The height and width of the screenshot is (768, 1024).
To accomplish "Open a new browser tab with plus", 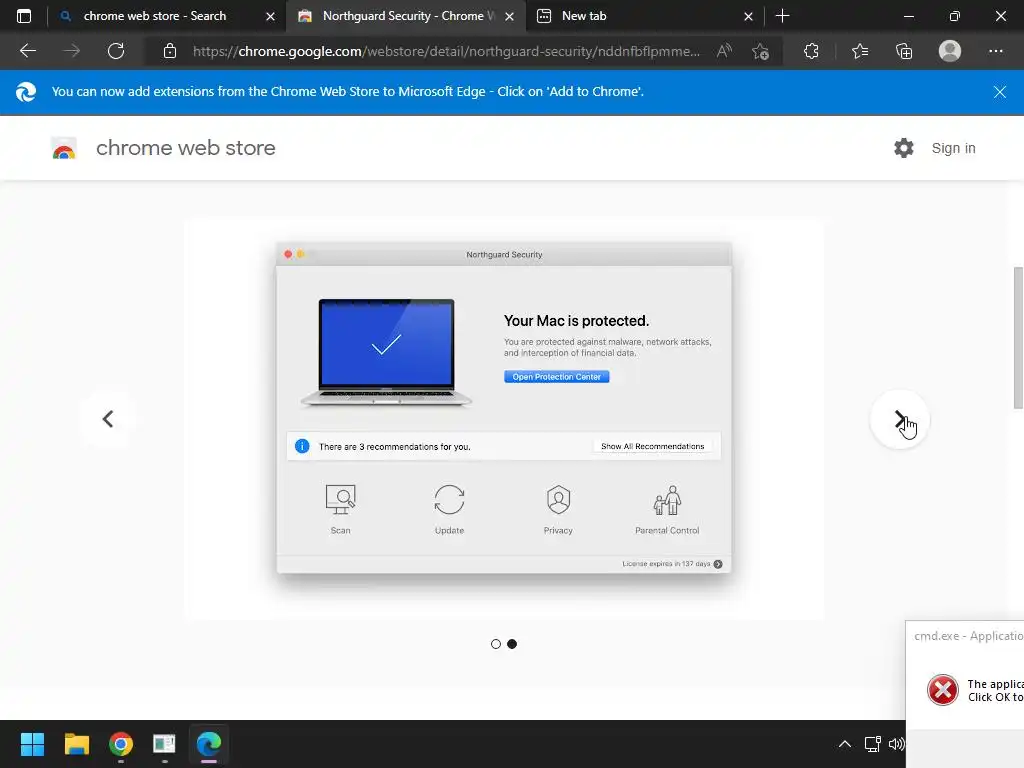I will pyautogui.click(x=782, y=16).
